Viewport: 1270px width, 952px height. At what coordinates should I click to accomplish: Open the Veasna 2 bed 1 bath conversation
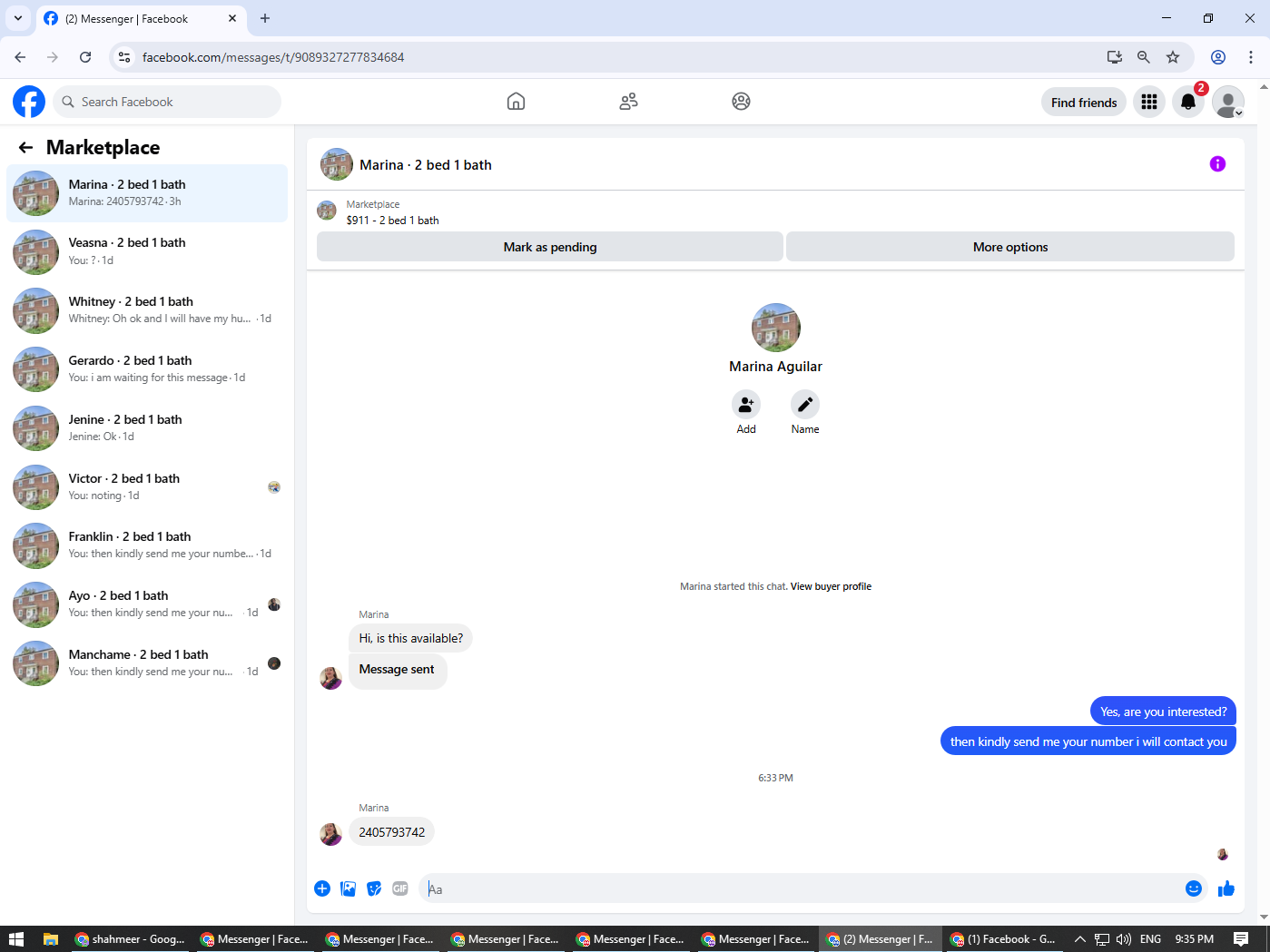point(147,251)
